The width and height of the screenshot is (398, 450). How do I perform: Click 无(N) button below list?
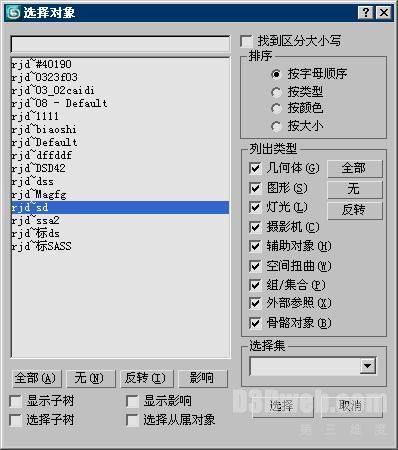pos(90,378)
